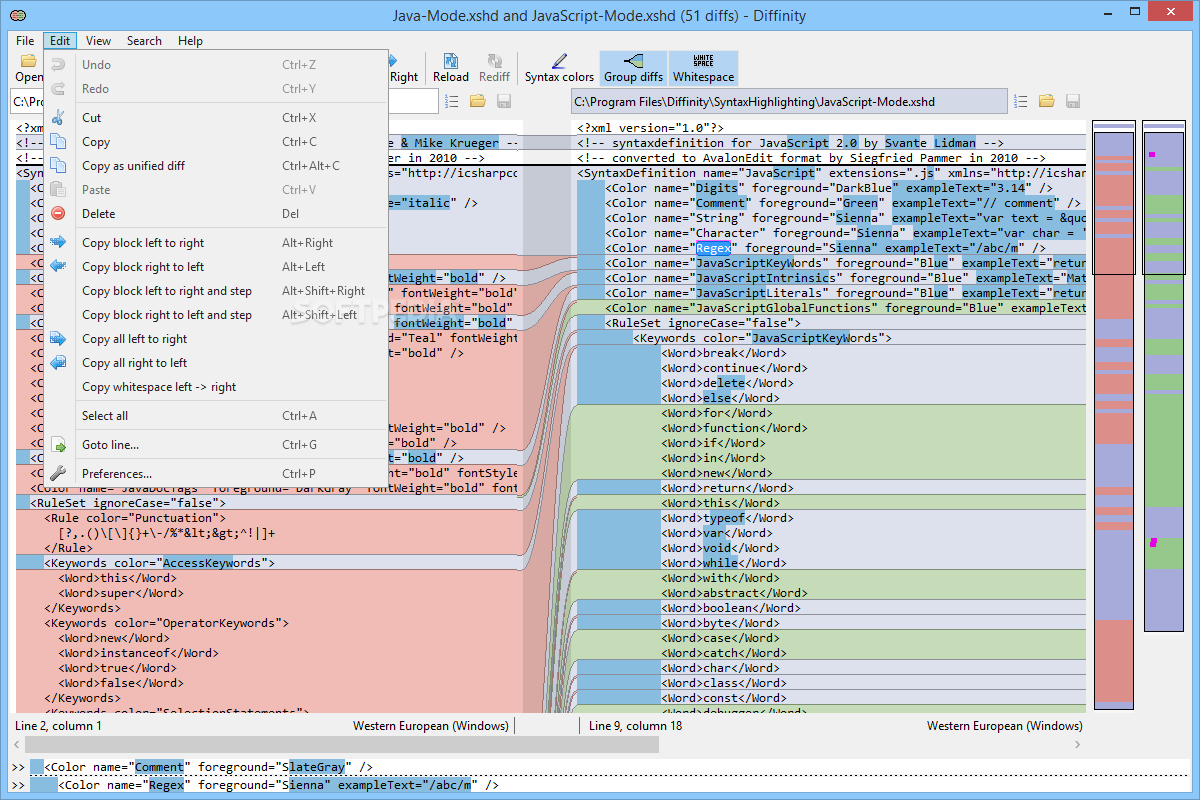The width and height of the screenshot is (1200, 800).
Task: Click the greyed-out Undo menu entry
Action: pos(216,65)
